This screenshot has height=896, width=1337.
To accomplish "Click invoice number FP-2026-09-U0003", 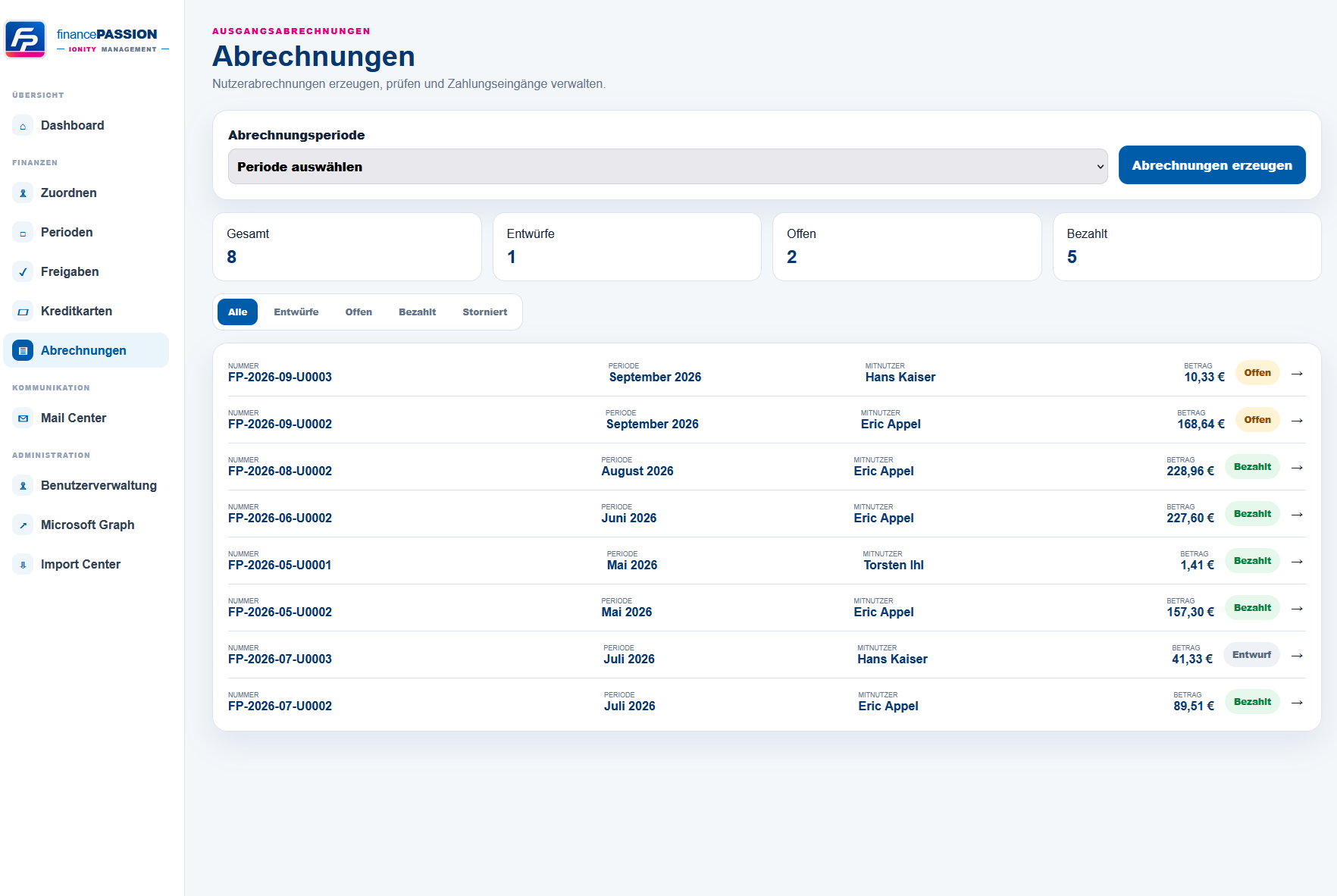I will tap(280, 378).
